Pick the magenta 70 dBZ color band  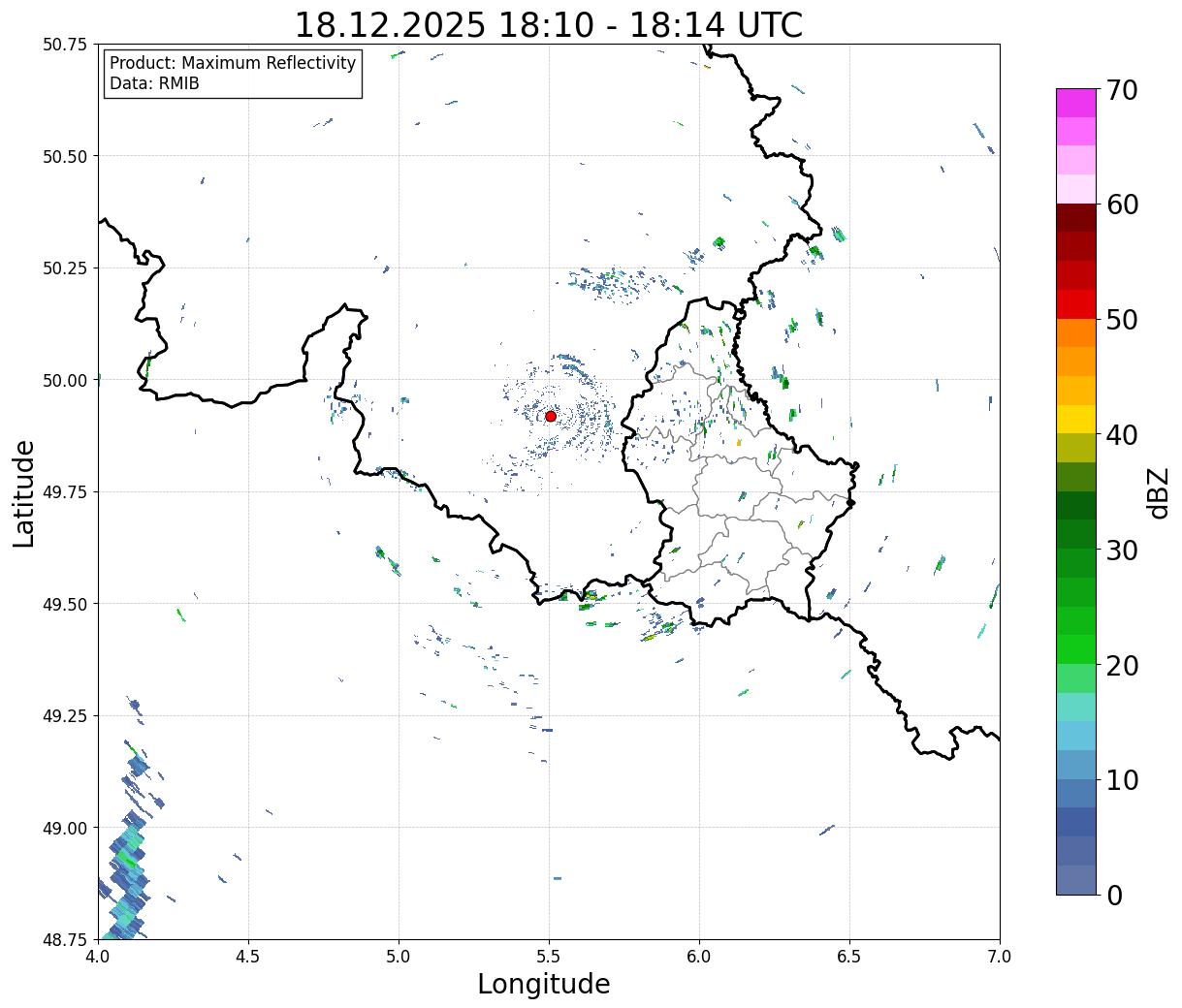pos(1076,103)
